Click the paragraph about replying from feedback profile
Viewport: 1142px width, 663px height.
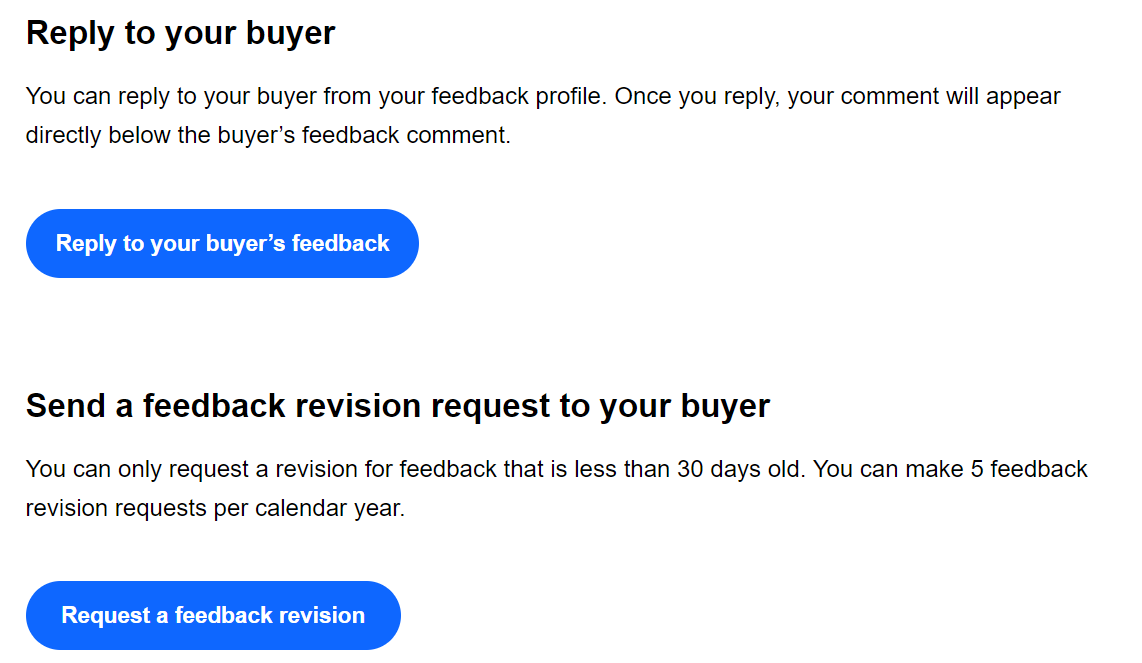[542, 116]
